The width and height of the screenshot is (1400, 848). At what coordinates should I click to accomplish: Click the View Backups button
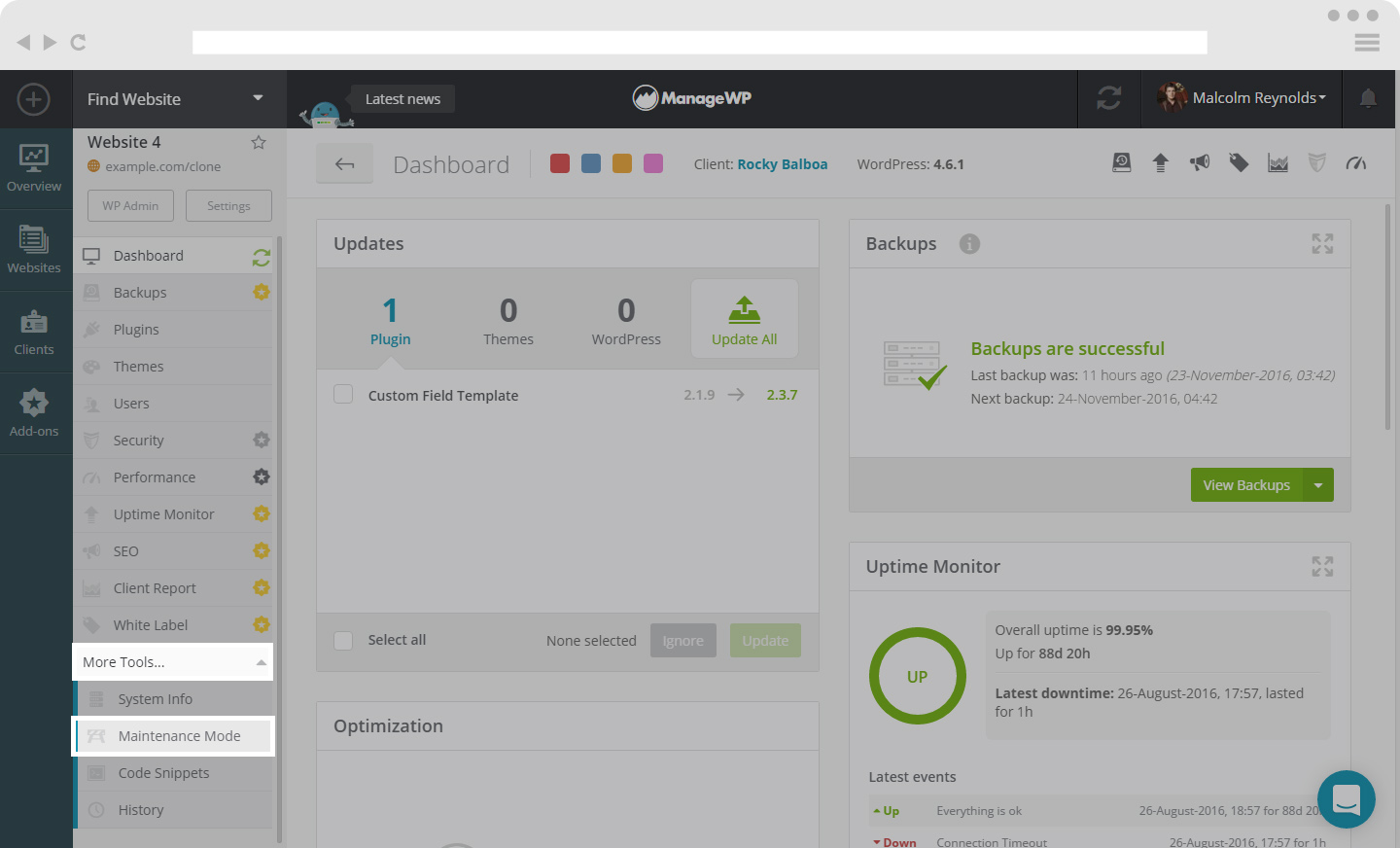coord(1246,485)
